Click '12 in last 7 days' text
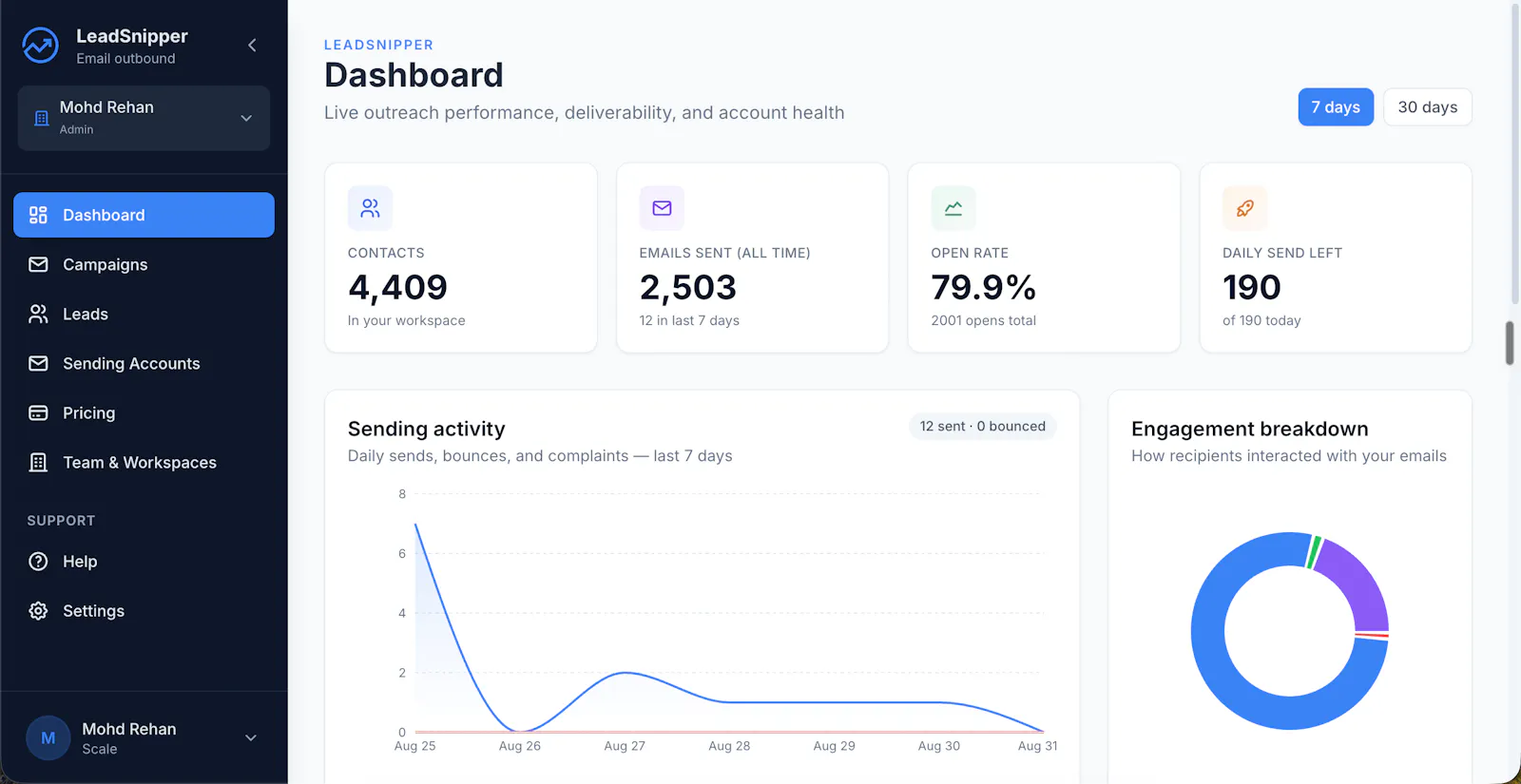Image resolution: width=1521 pixels, height=784 pixels. tap(689, 320)
